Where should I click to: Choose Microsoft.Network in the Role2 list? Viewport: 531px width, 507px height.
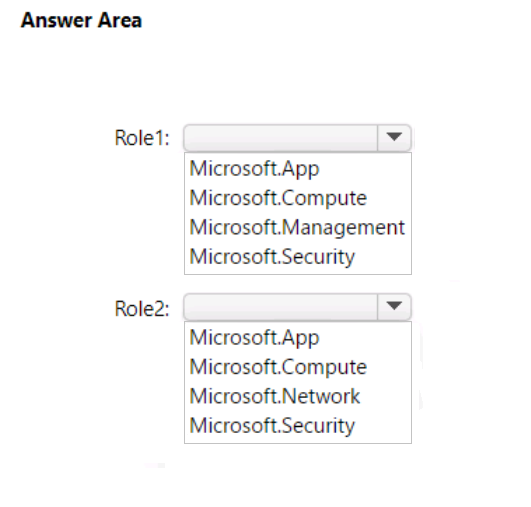[x=275, y=396]
